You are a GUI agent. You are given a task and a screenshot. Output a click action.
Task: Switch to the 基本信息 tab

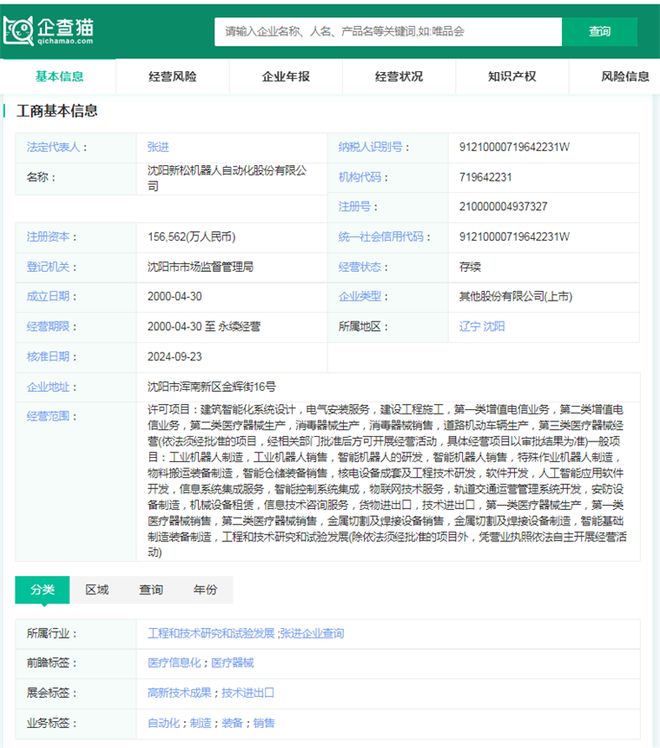(x=59, y=76)
